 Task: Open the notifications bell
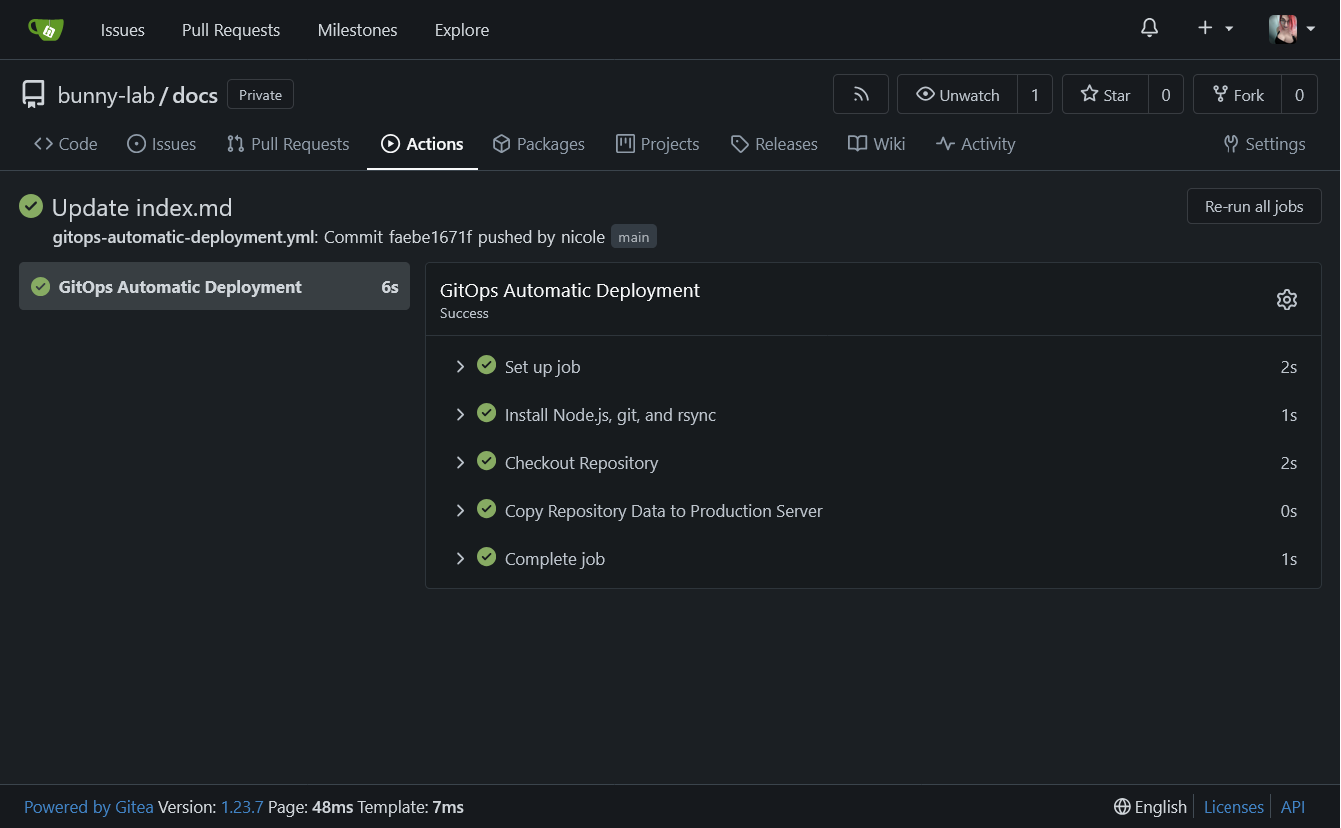[1149, 28]
